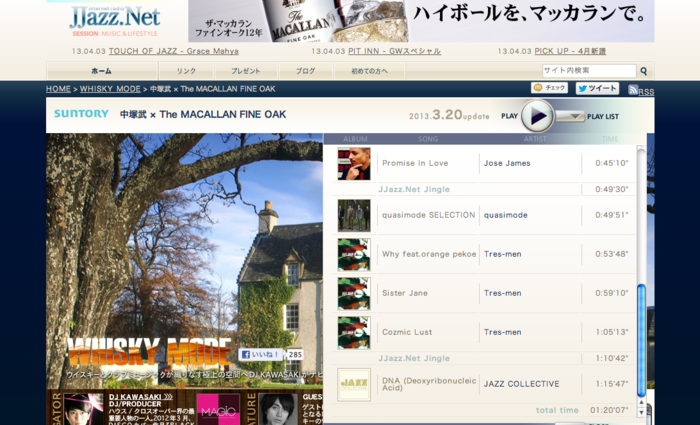This screenshot has width=700, height=425.
Task: Select the ホーム navigation tab
Action: [x=102, y=71]
